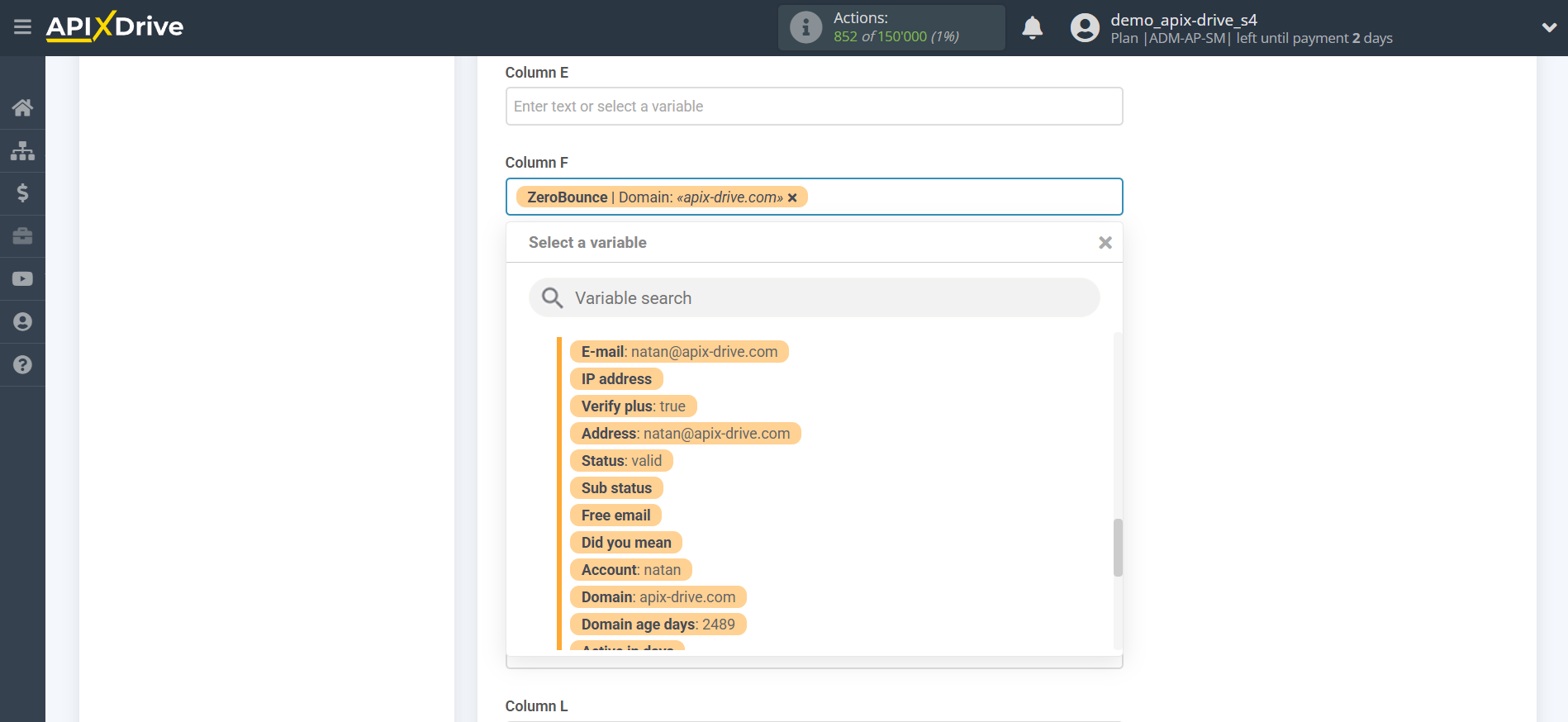Open the YouTube video sidebar icon

tap(22, 279)
